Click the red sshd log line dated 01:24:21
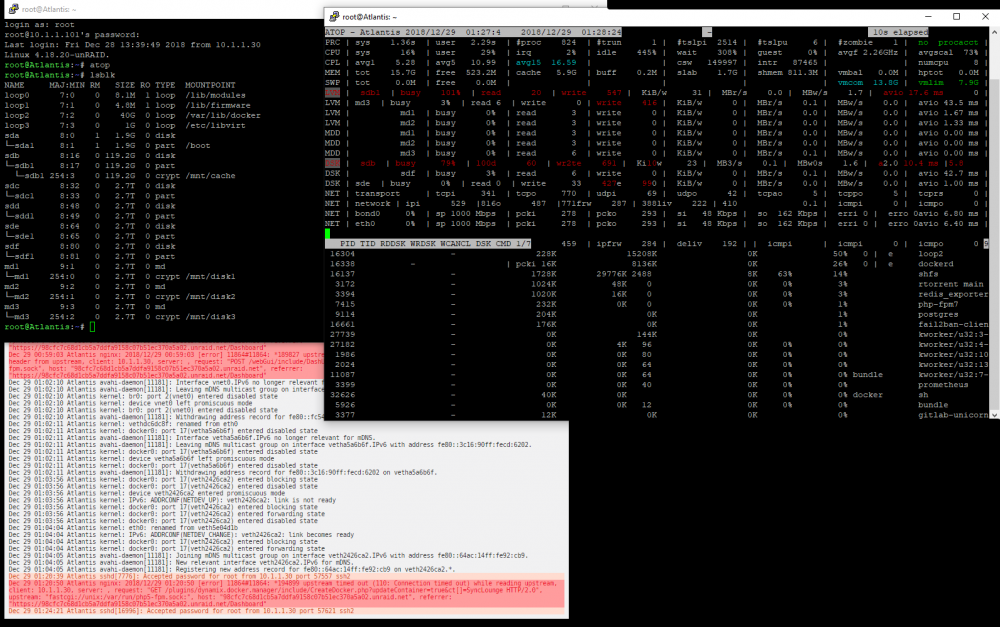Image resolution: width=1000 pixels, height=627 pixels. click(x=181, y=611)
